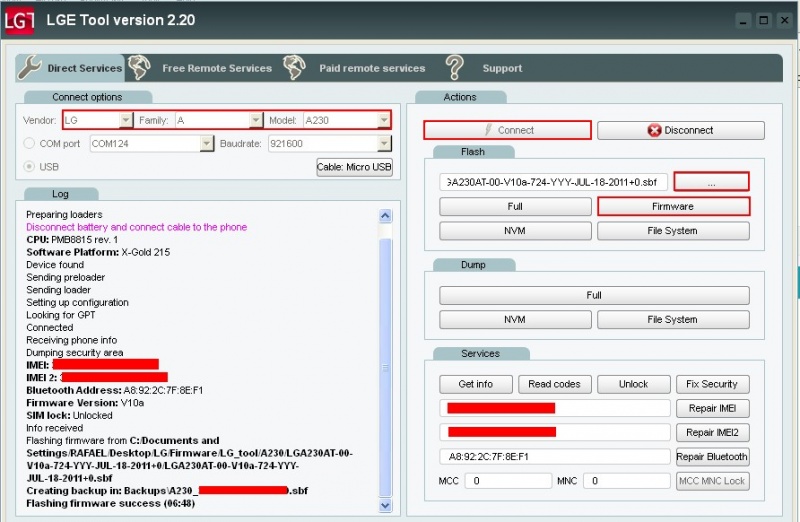Expand the Model A230 dropdown
The image size is (800, 522).
(384, 120)
